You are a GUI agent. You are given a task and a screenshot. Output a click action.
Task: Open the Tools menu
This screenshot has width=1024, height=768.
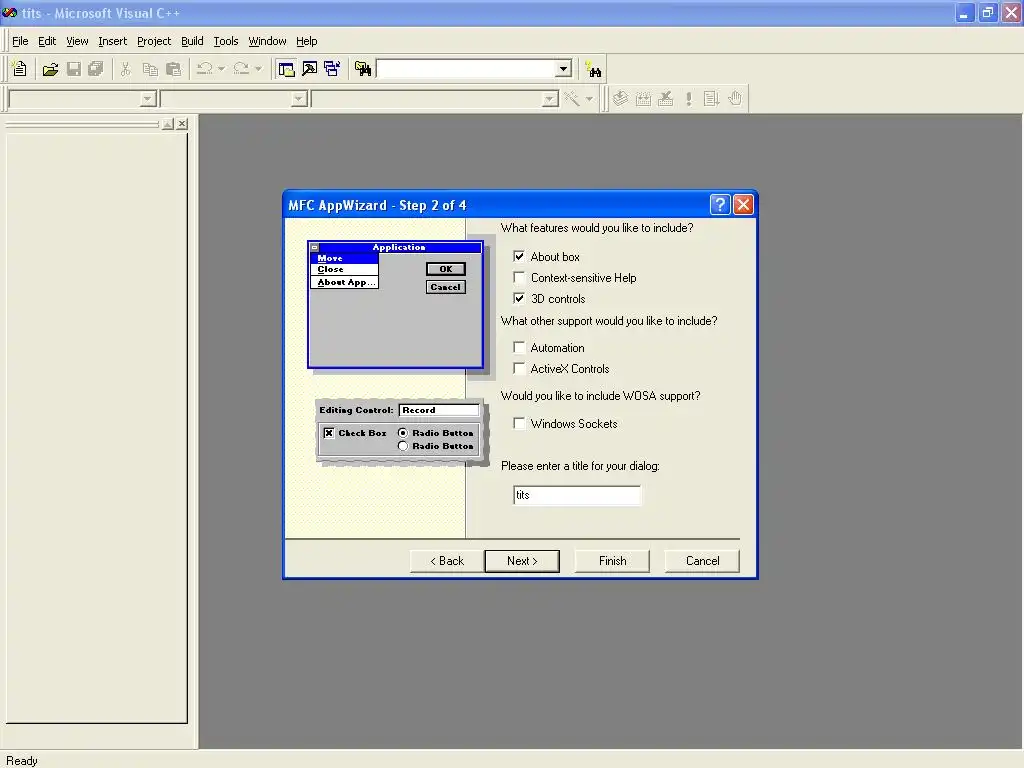(226, 41)
